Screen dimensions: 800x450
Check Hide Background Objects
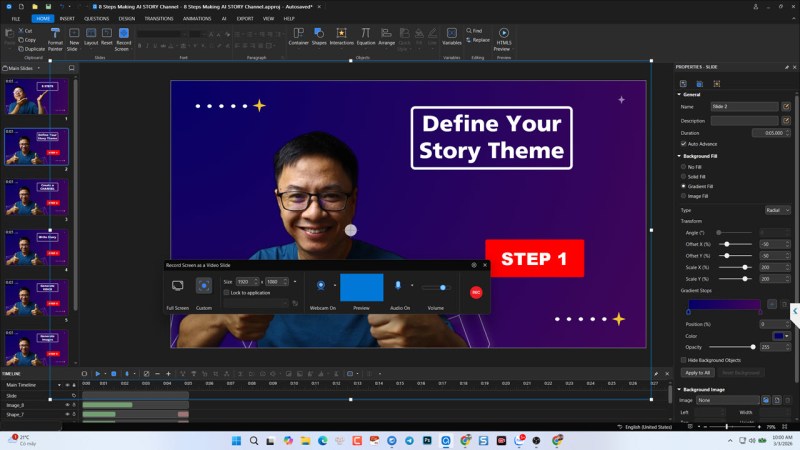coord(683,359)
